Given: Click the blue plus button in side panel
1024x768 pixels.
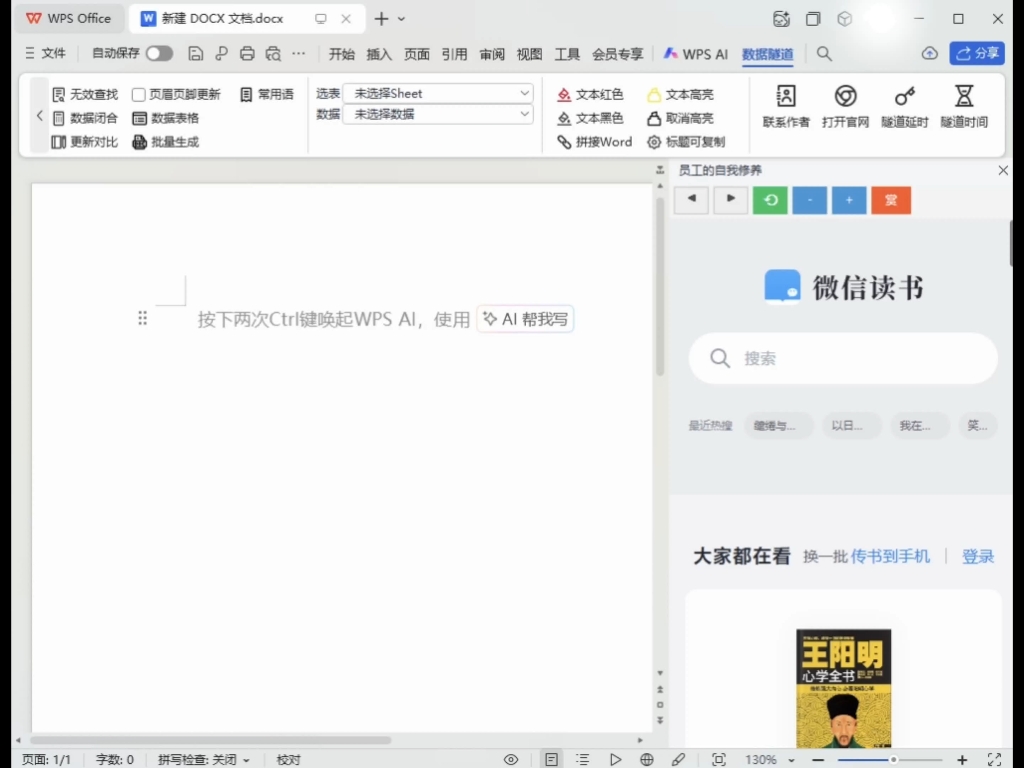Looking at the screenshot, I should point(849,200).
